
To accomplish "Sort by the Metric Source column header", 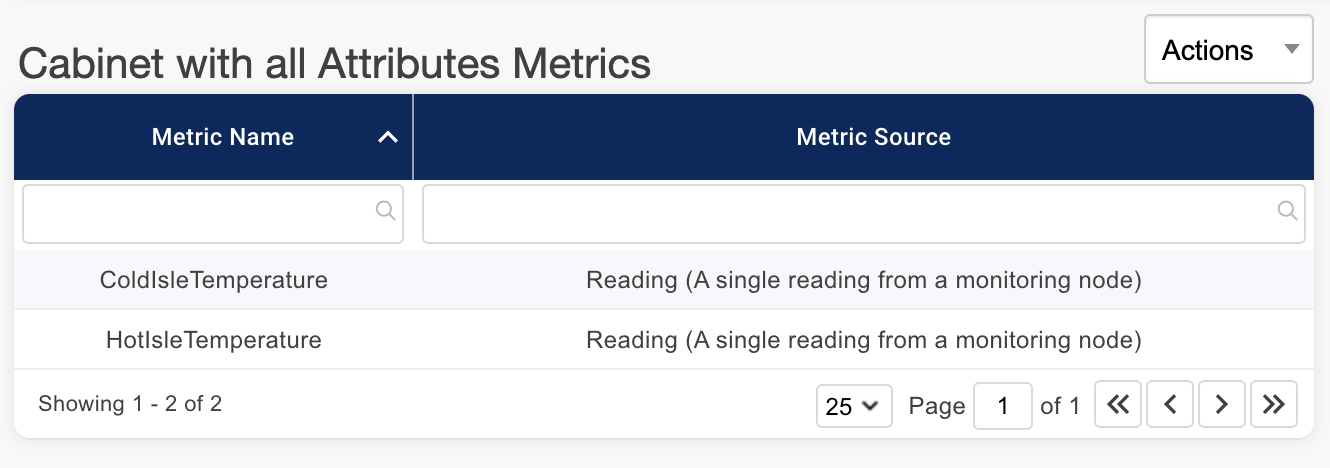I will pyautogui.click(x=873, y=137).
